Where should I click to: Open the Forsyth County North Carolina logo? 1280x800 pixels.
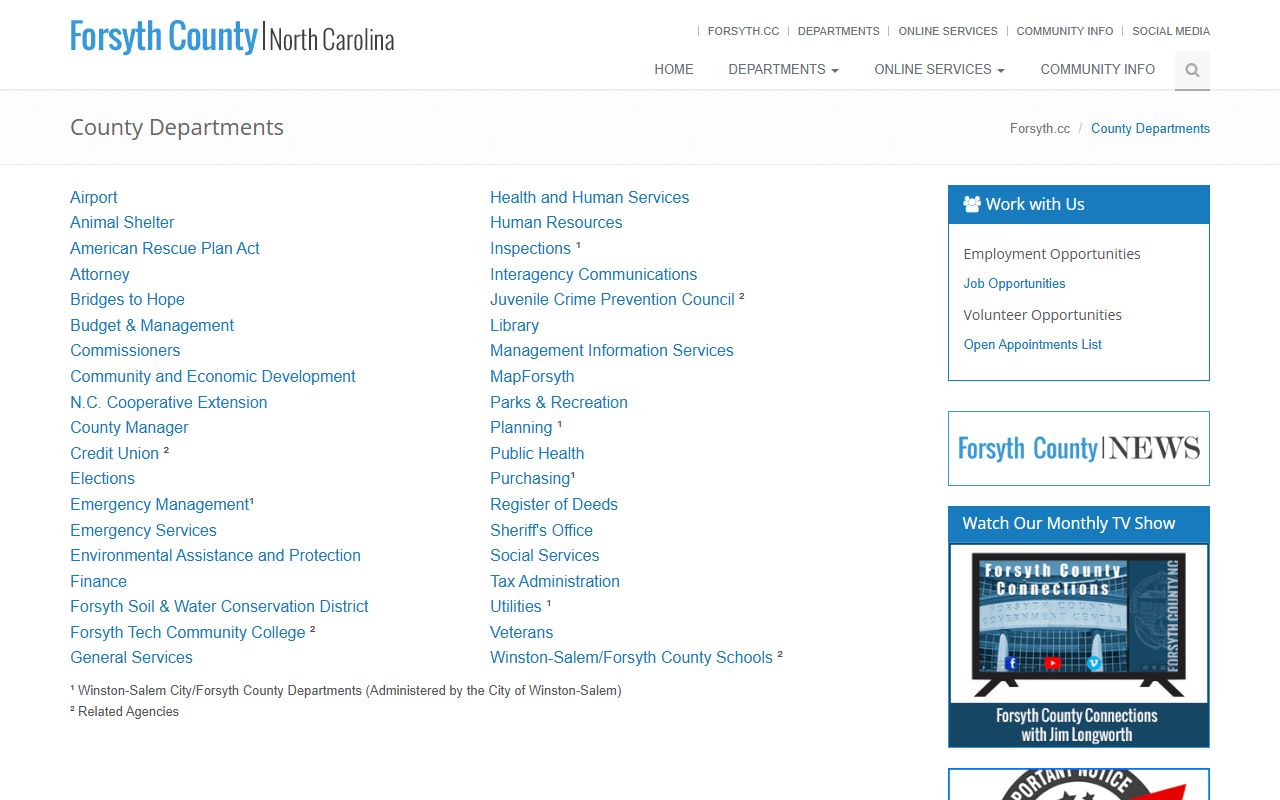[x=232, y=38]
